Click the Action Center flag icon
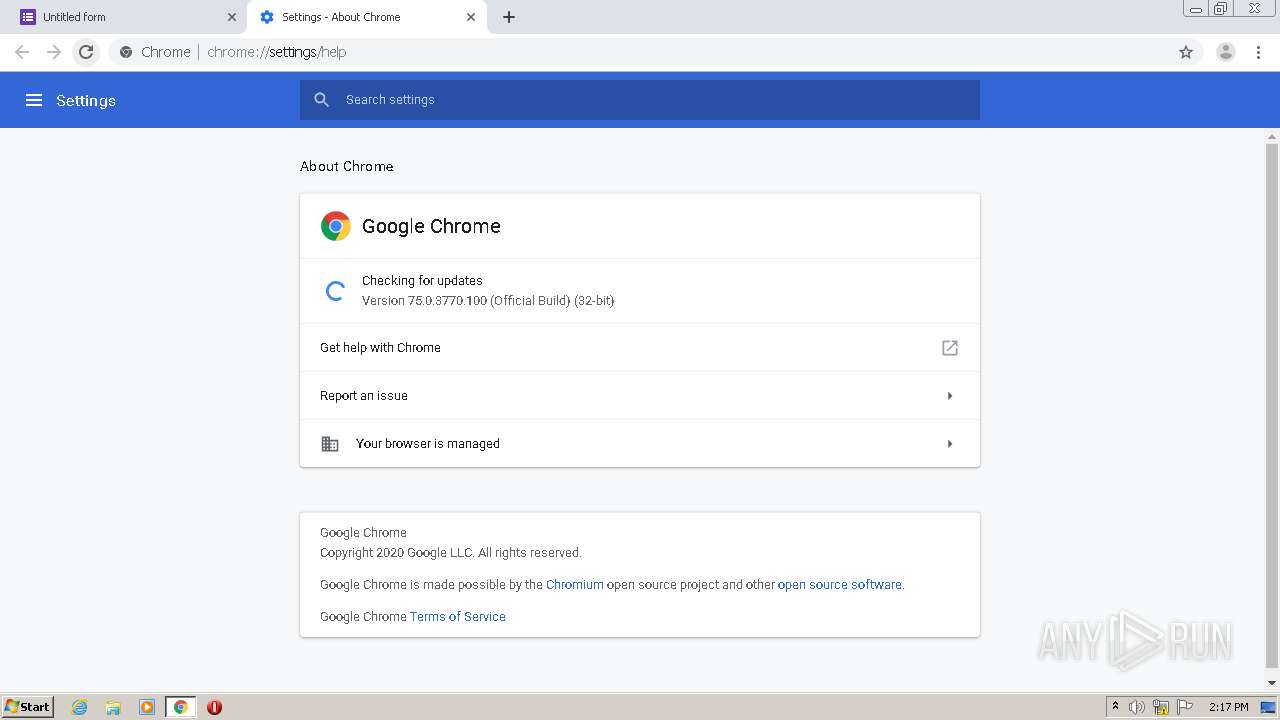 coord(1185,707)
